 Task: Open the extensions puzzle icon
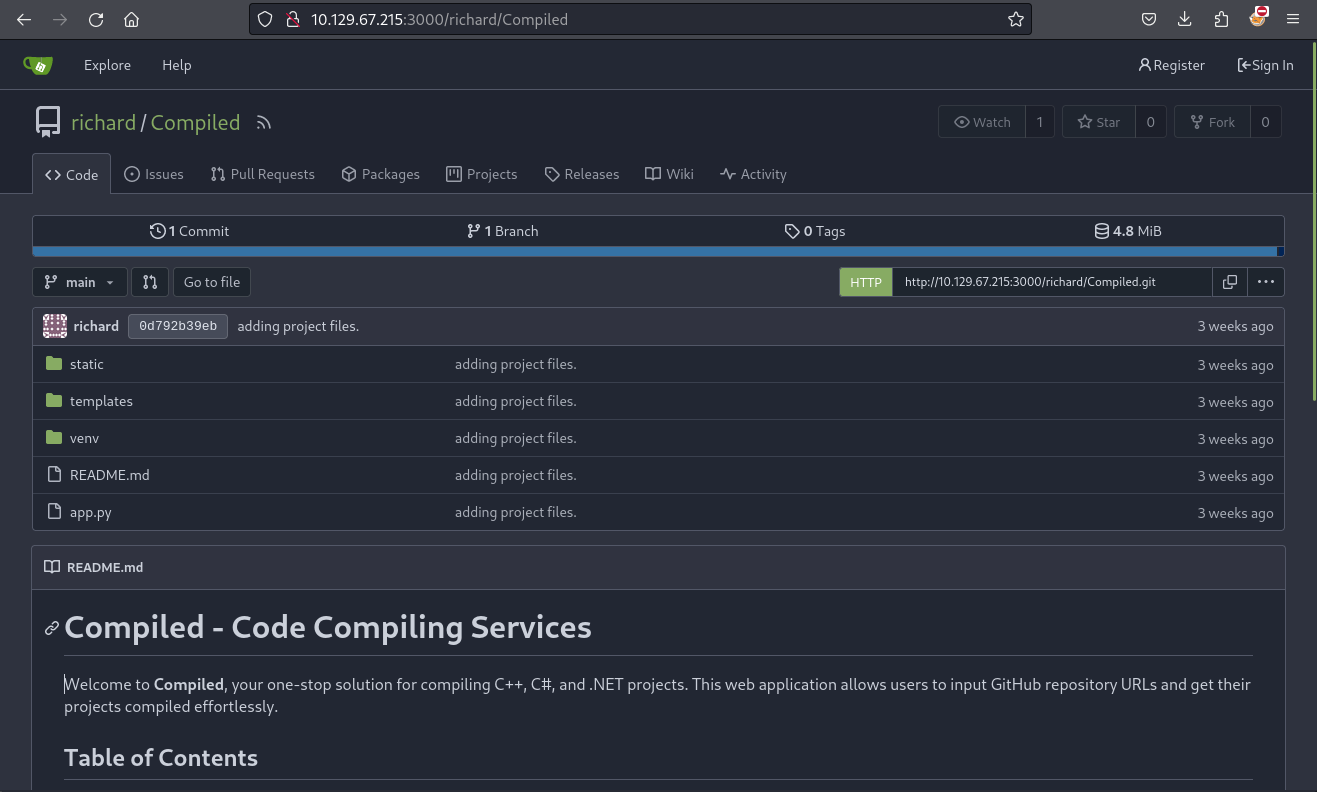pyautogui.click(x=1221, y=19)
